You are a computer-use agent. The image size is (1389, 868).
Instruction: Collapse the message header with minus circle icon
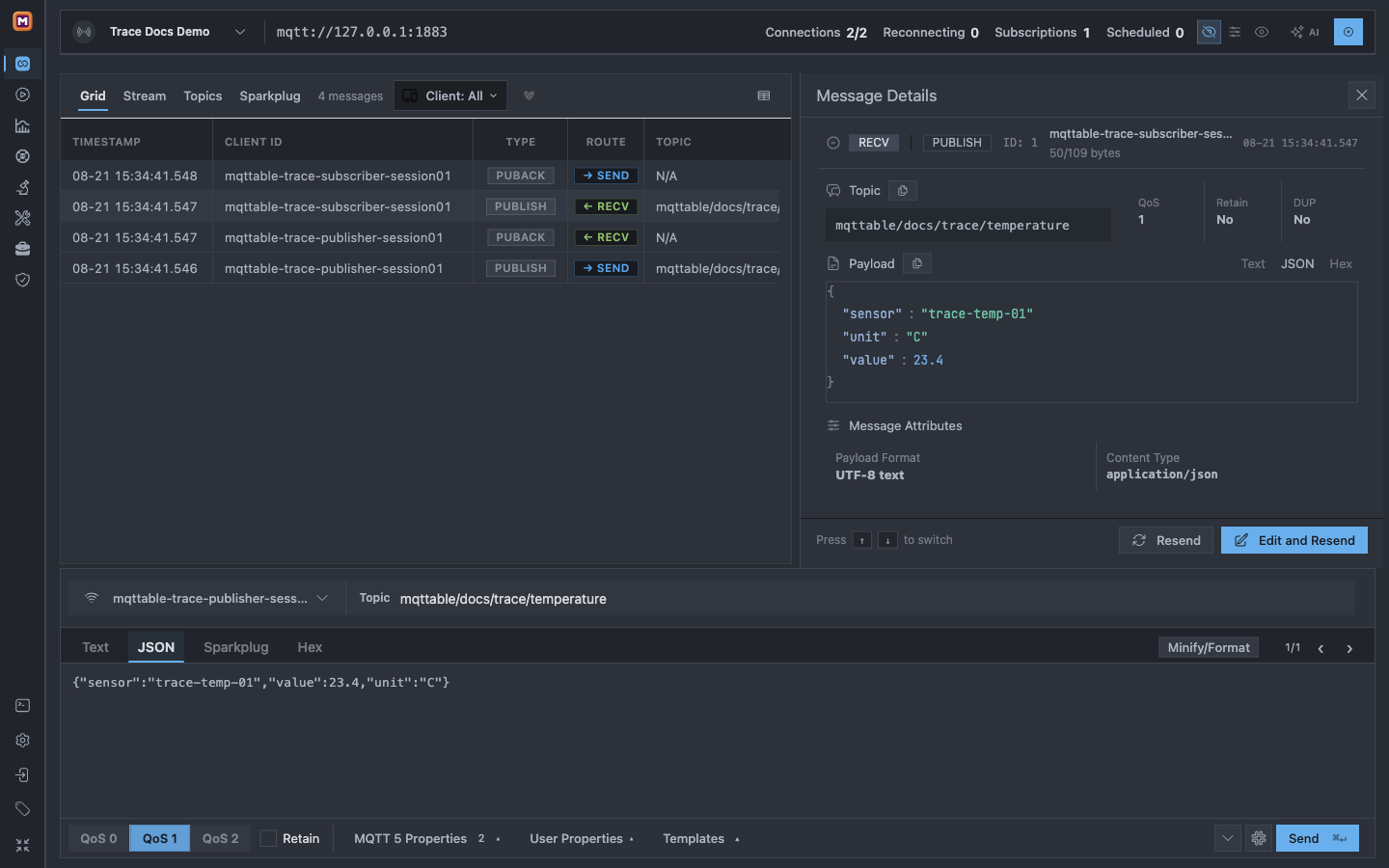833,143
